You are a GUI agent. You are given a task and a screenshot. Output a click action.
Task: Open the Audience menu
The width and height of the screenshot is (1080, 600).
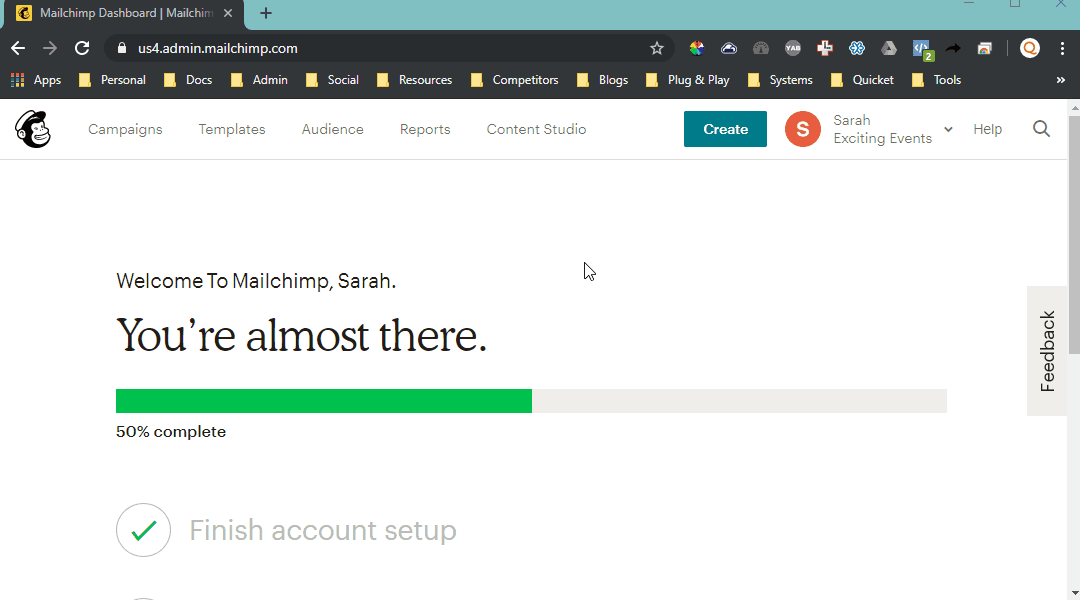click(x=333, y=129)
